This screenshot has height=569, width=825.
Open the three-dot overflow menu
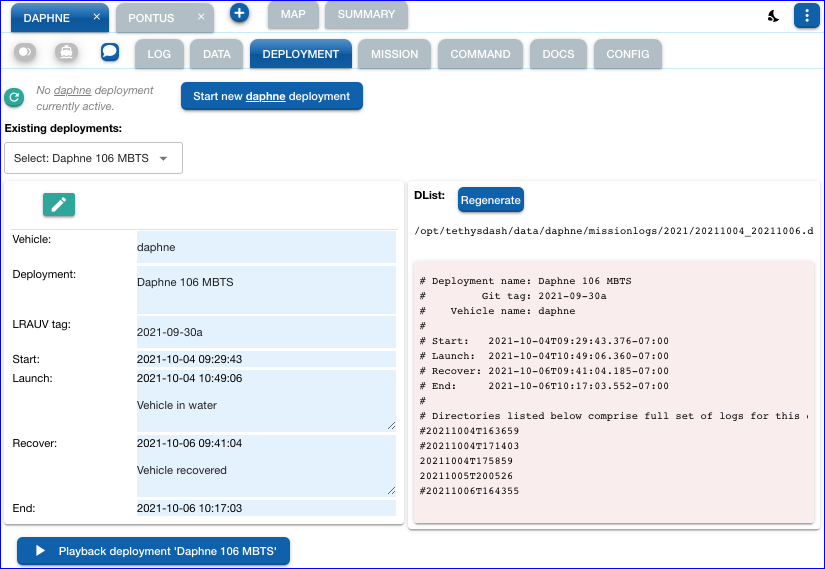coord(806,16)
